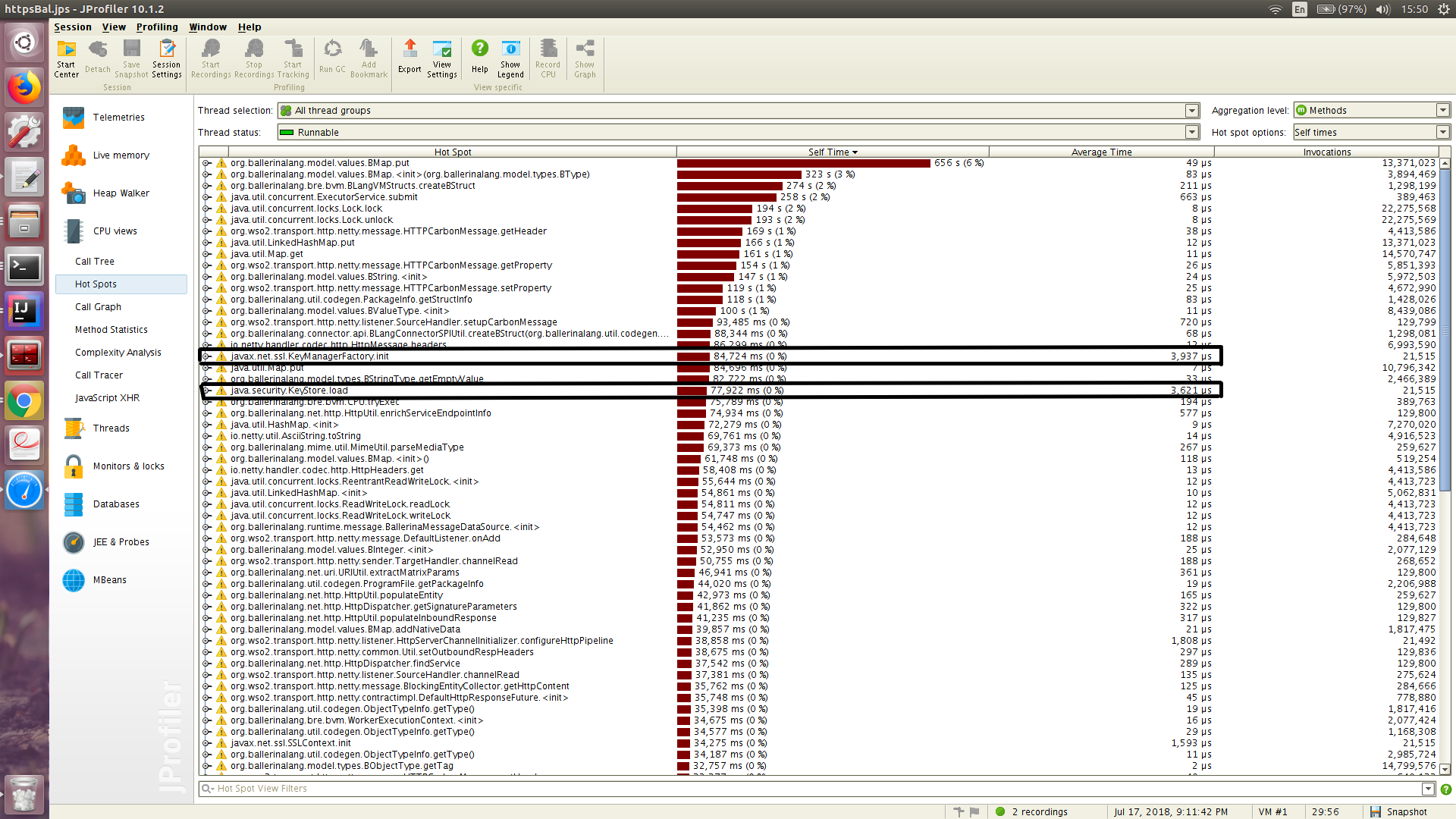
Task: Open the Thread selection dropdown
Action: pyautogui.click(x=1192, y=110)
